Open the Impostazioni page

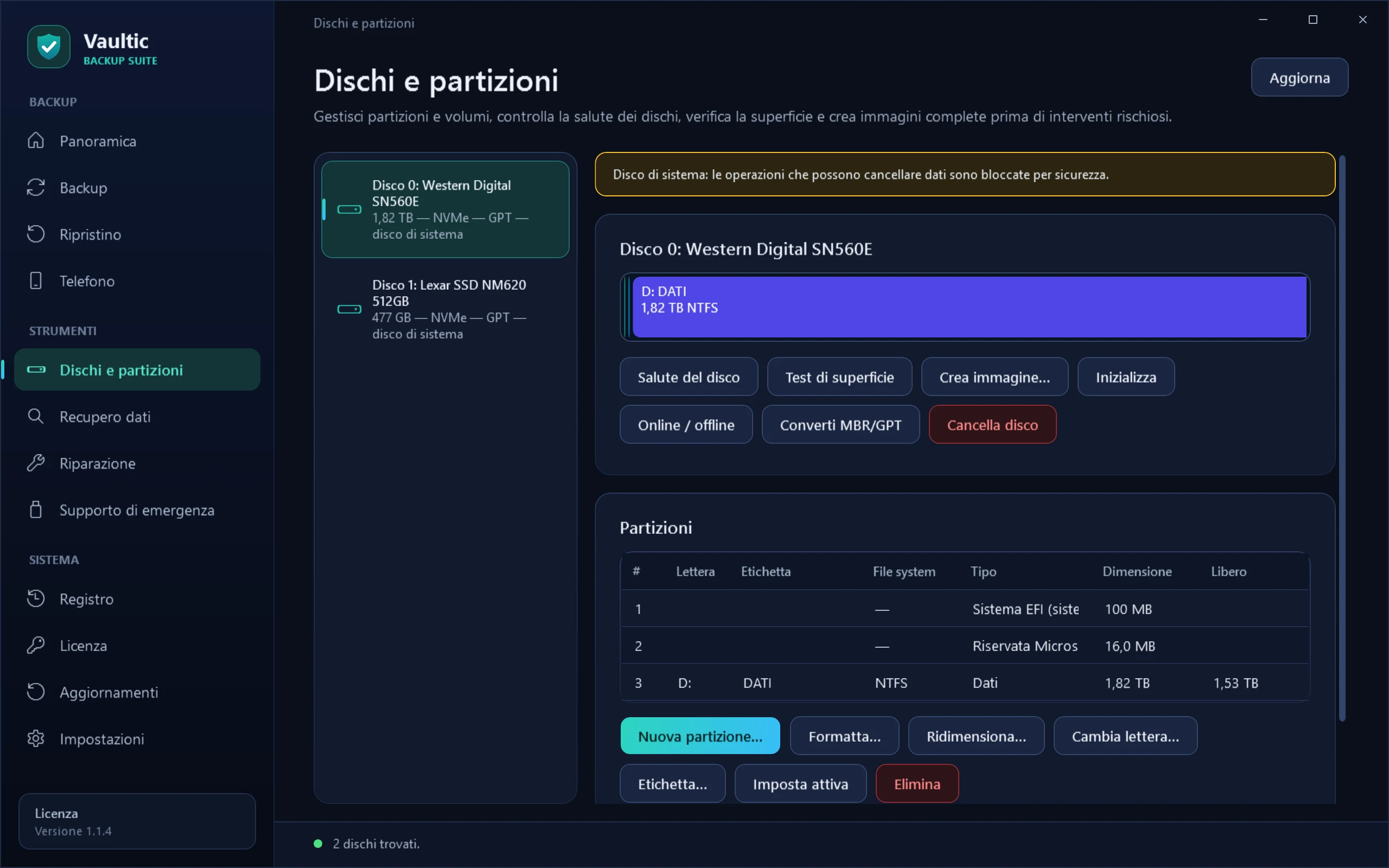pyautogui.click(x=137, y=738)
